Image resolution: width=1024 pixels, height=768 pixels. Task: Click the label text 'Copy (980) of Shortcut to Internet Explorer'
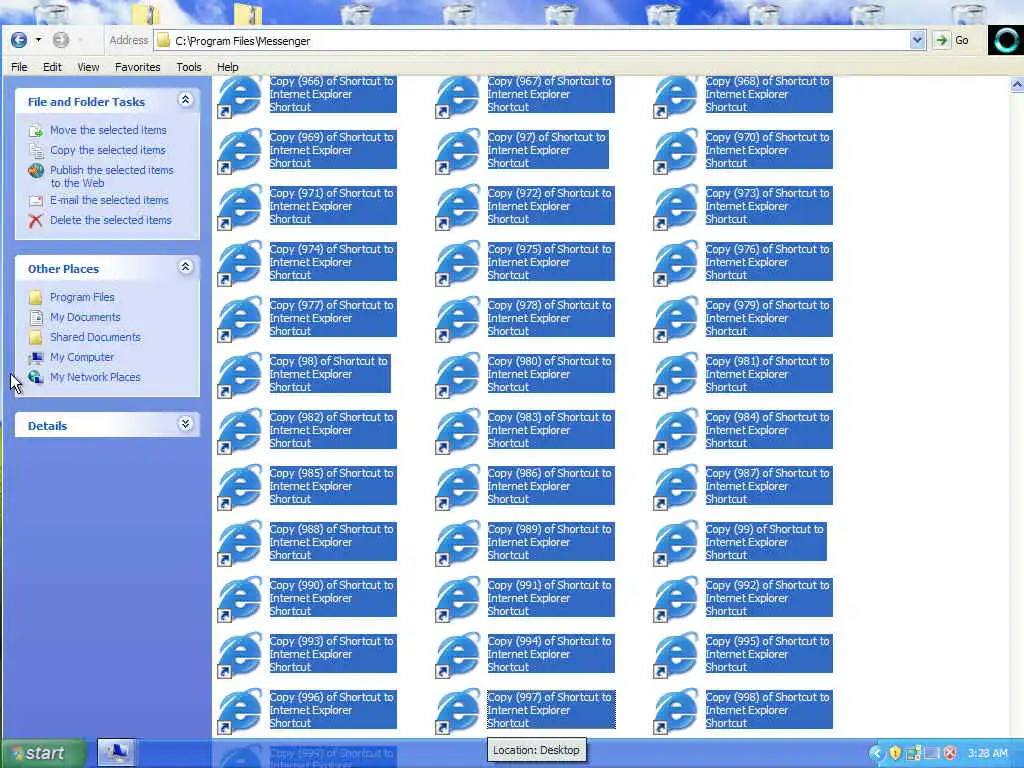(x=551, y=374)
